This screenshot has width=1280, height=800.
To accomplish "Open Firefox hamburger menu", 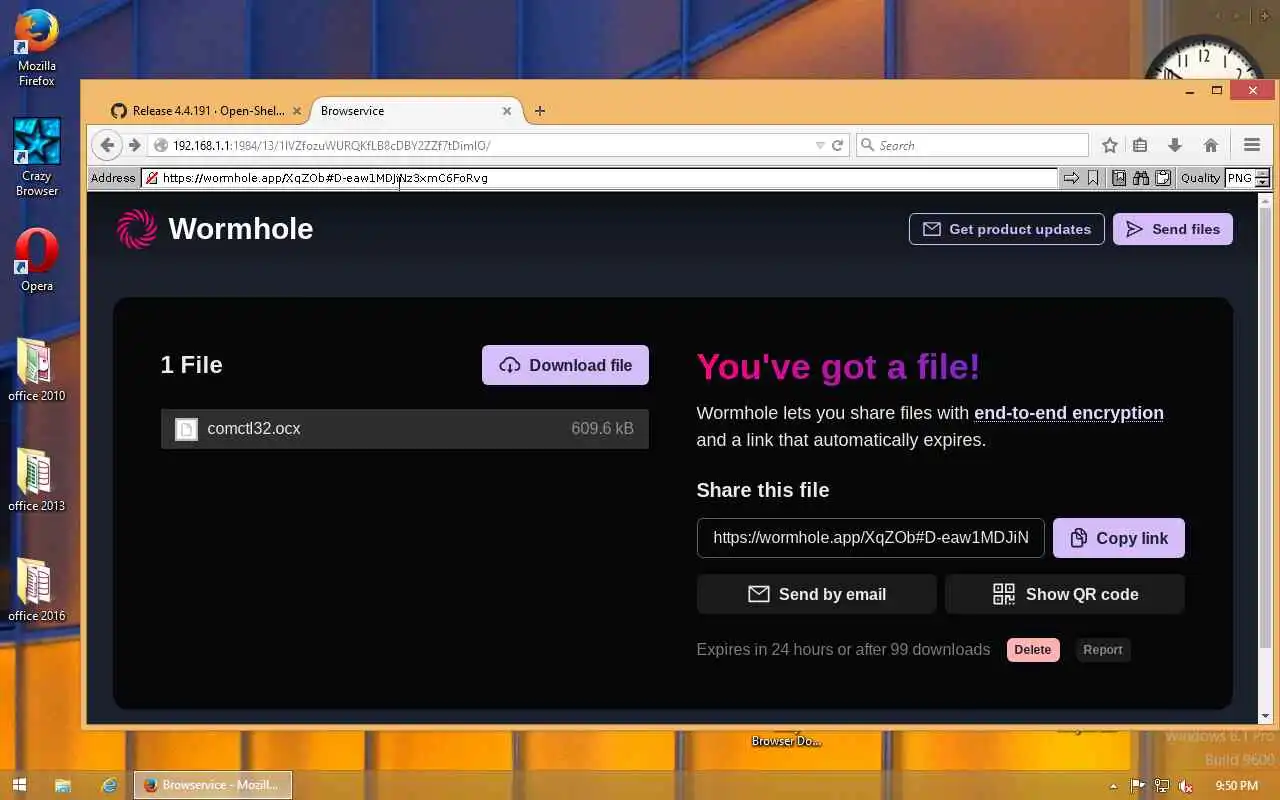I will [1251, 145].
